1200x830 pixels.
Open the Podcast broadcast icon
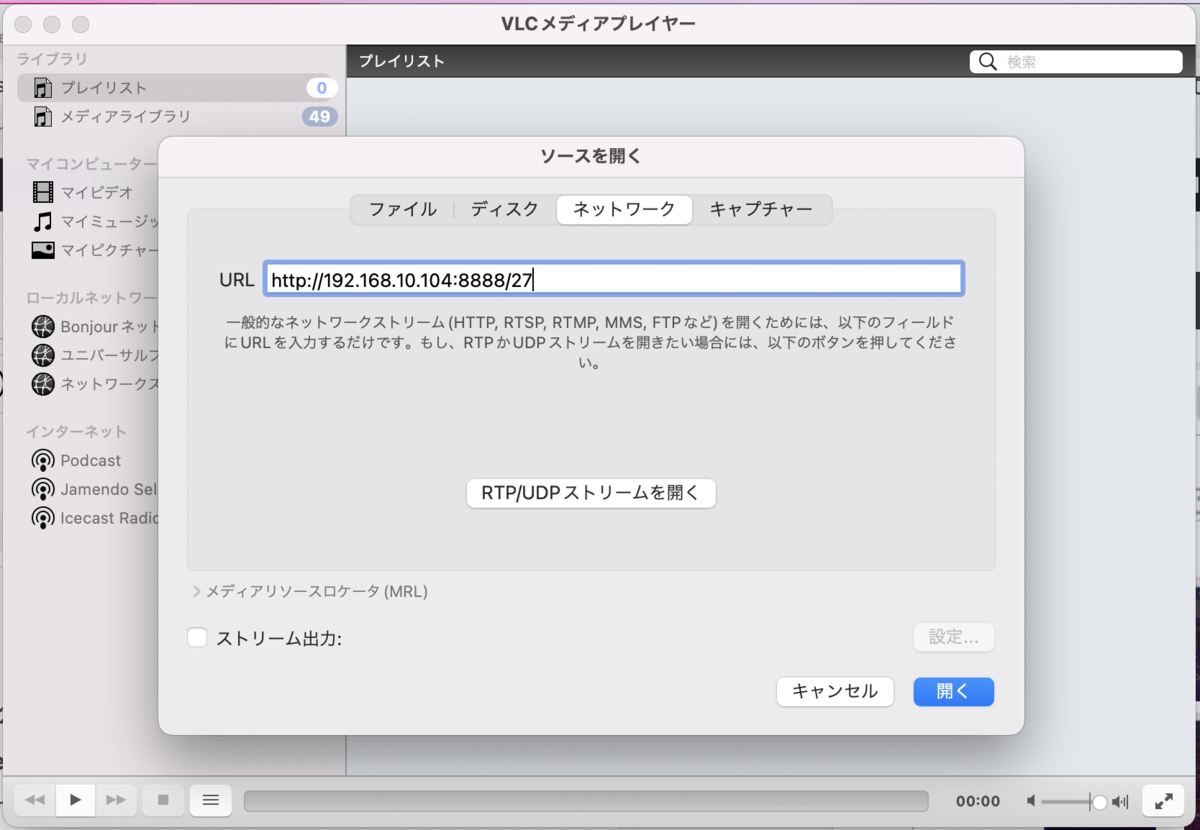click(42, 461)
